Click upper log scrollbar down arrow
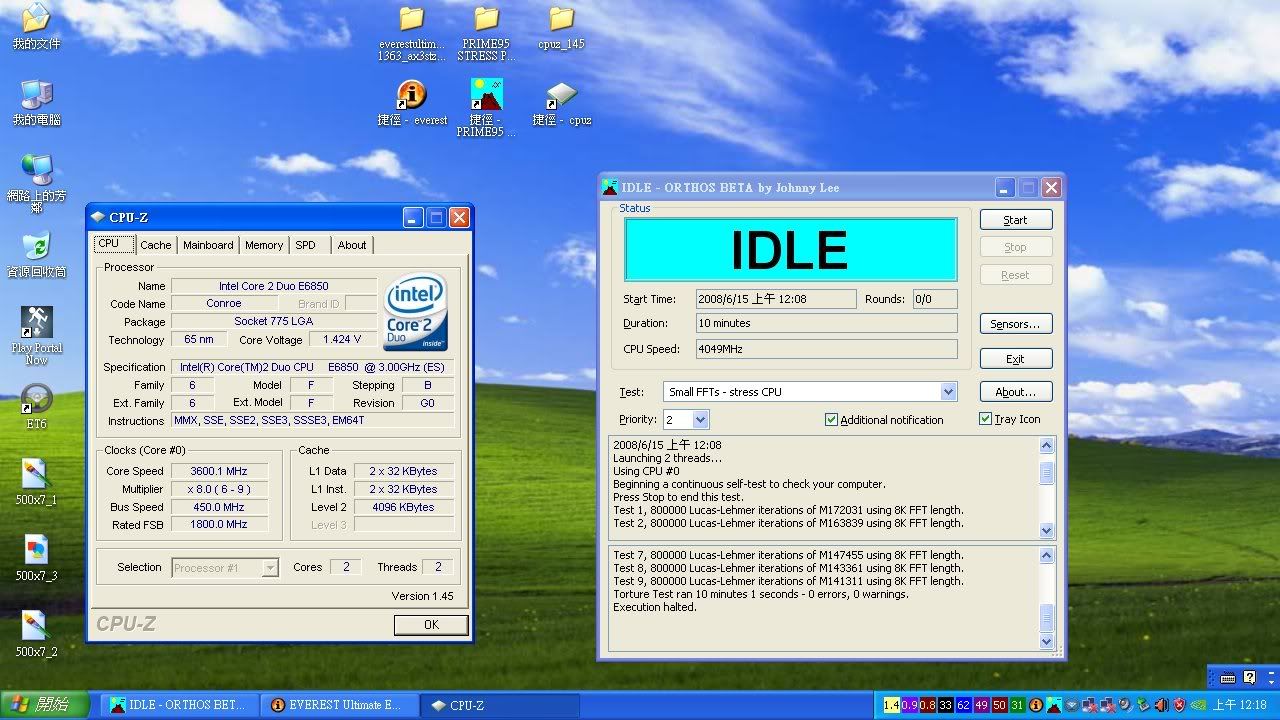The height and width of the screenshot is (720, 1280). pos(1047,530)
